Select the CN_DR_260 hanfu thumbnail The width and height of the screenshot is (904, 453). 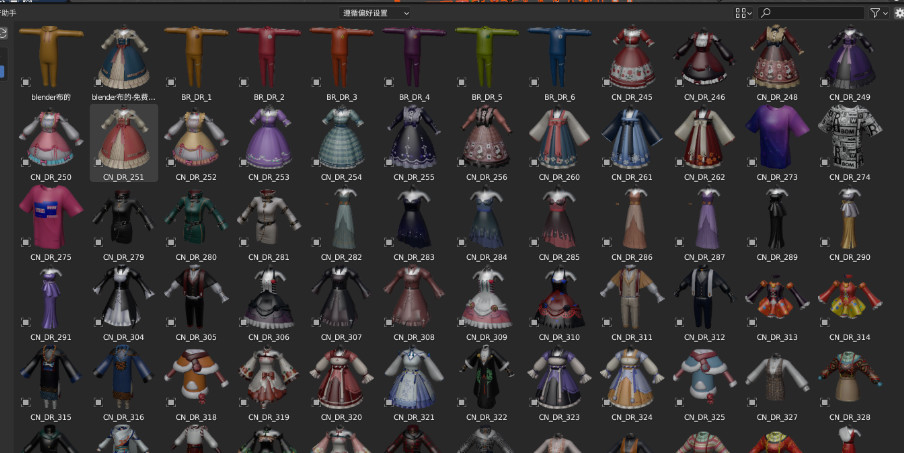559,137
